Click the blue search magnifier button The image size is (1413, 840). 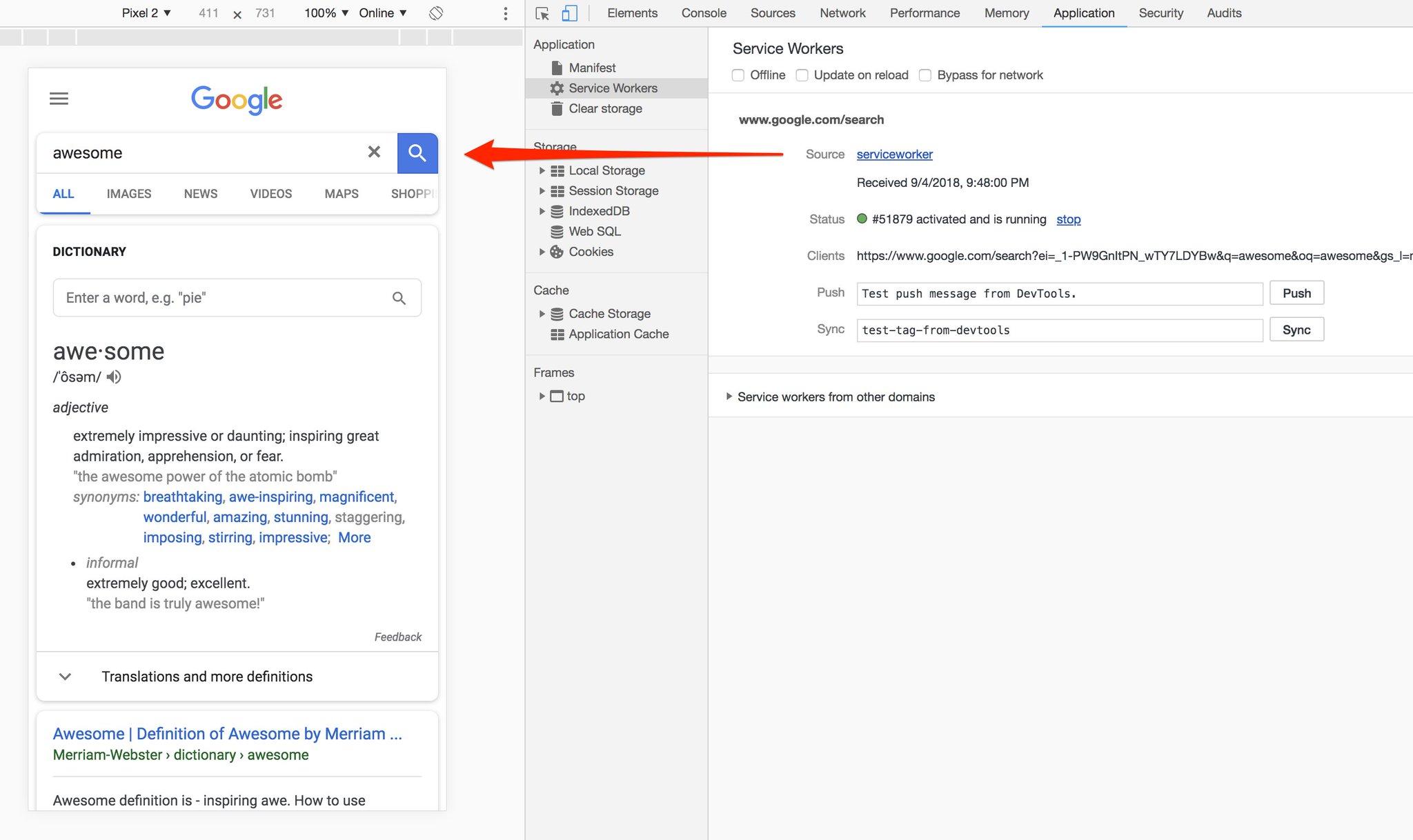(417, 152)
